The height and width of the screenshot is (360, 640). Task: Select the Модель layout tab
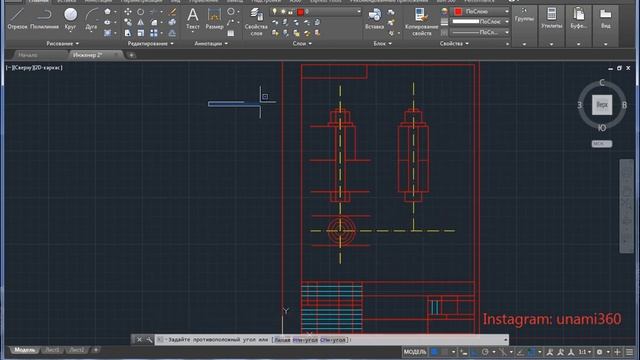click(x=24, y=350)
